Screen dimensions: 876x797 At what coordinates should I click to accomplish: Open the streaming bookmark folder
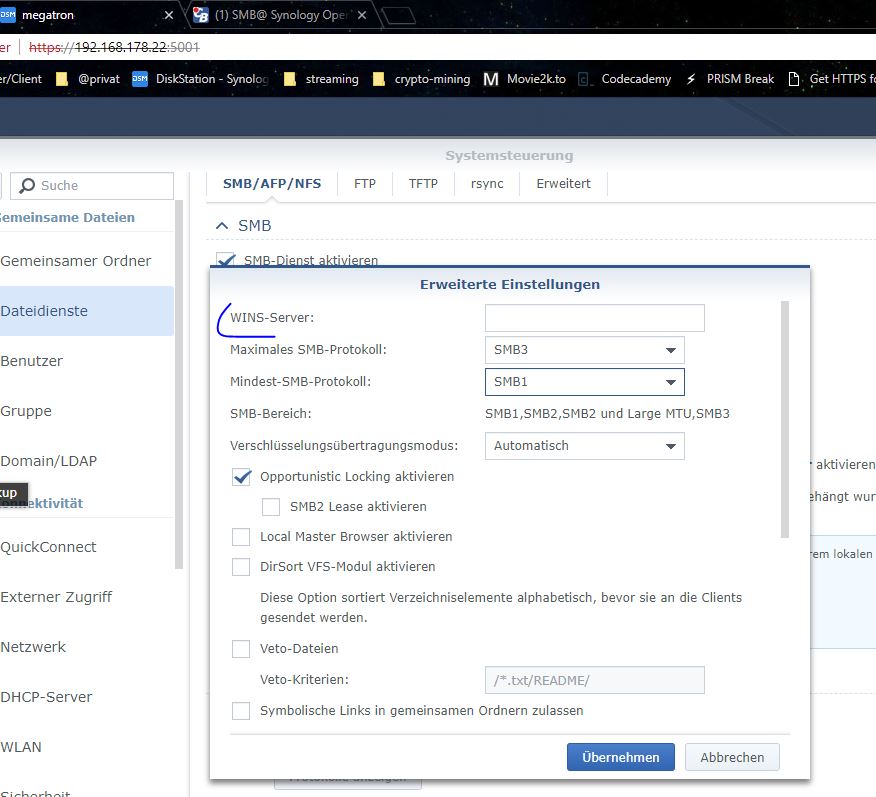pyautogui.click(x=321, y=79)
